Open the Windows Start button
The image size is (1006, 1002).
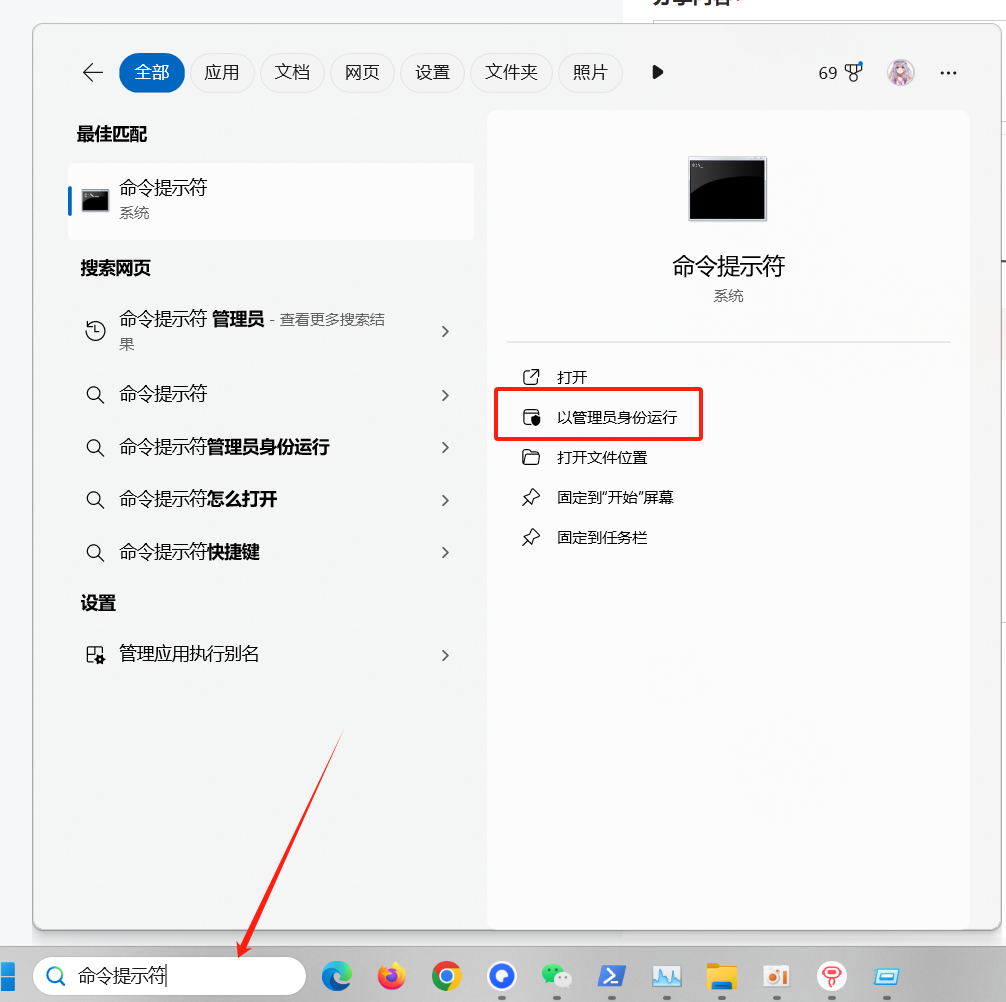coord(8,977)
